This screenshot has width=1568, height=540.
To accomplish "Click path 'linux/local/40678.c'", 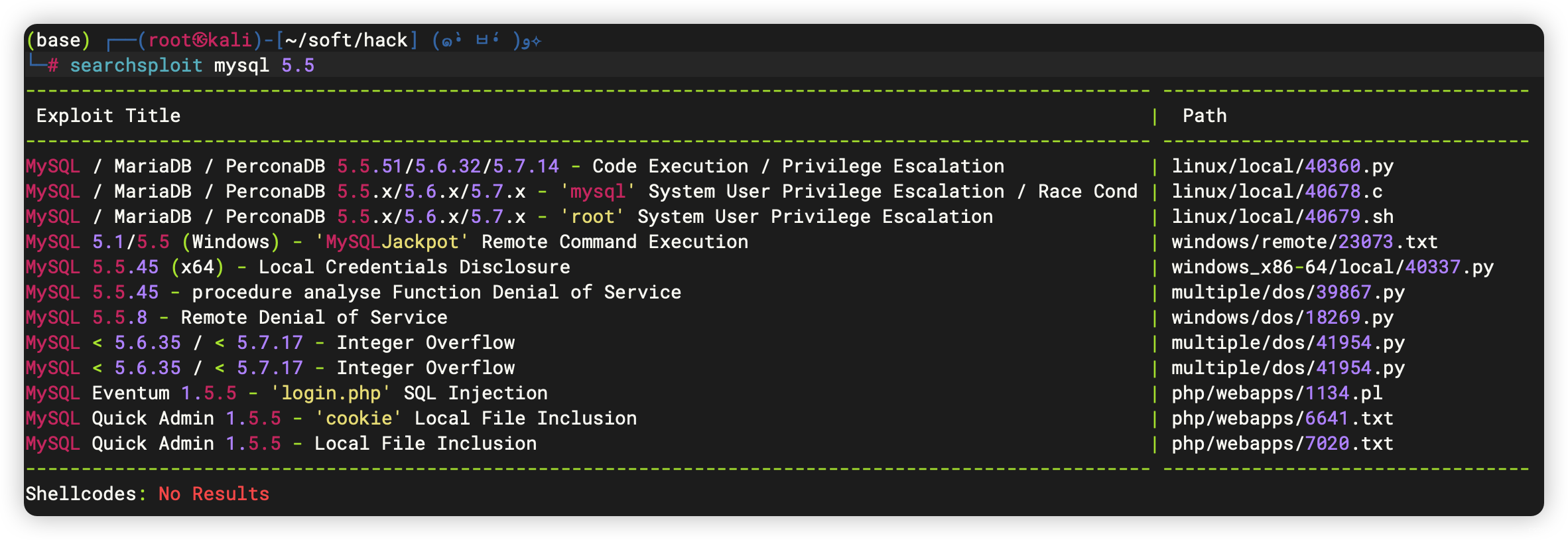I will tap(1277, 191).
